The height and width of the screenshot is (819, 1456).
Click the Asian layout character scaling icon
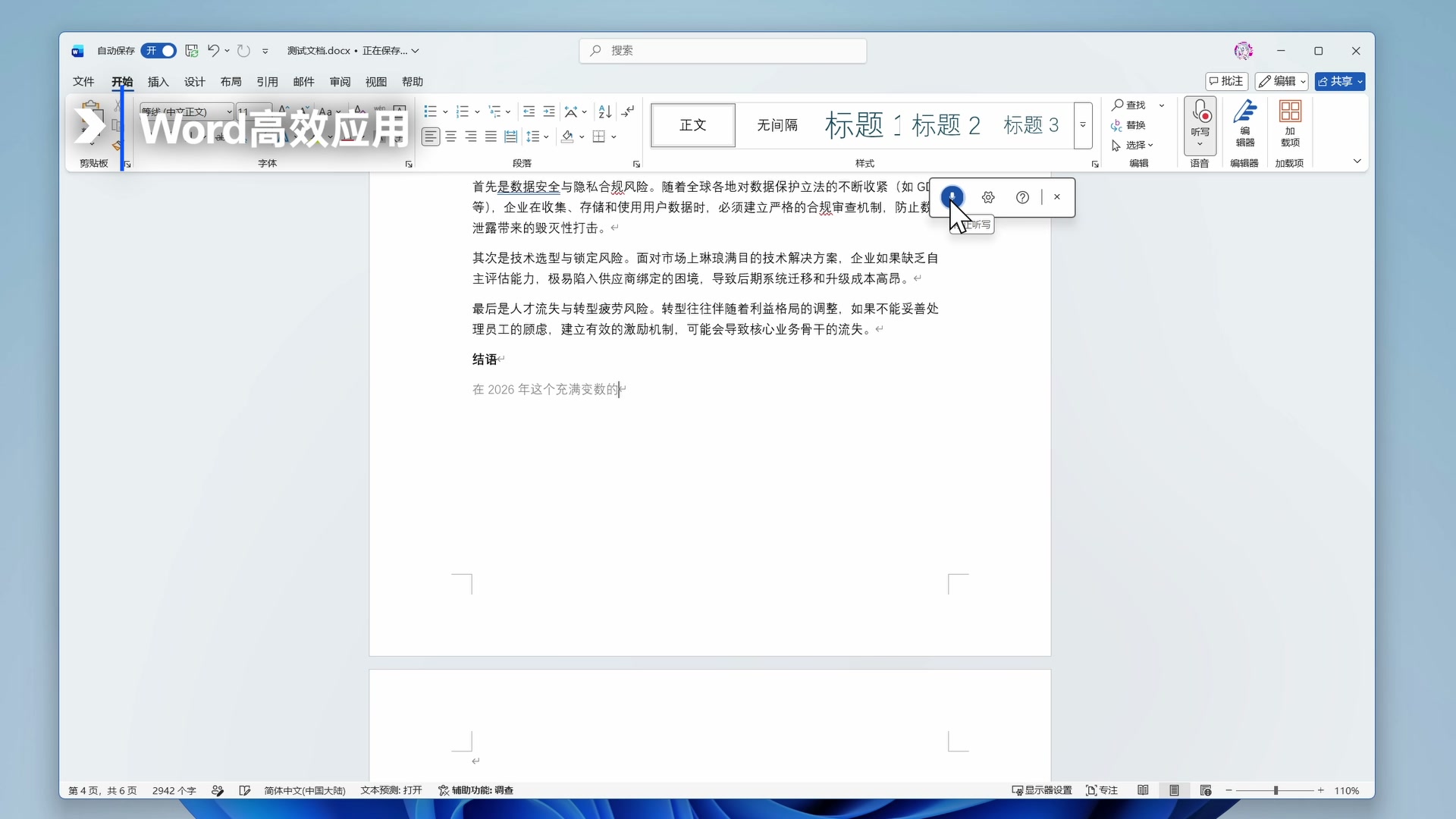click(571, 112)
